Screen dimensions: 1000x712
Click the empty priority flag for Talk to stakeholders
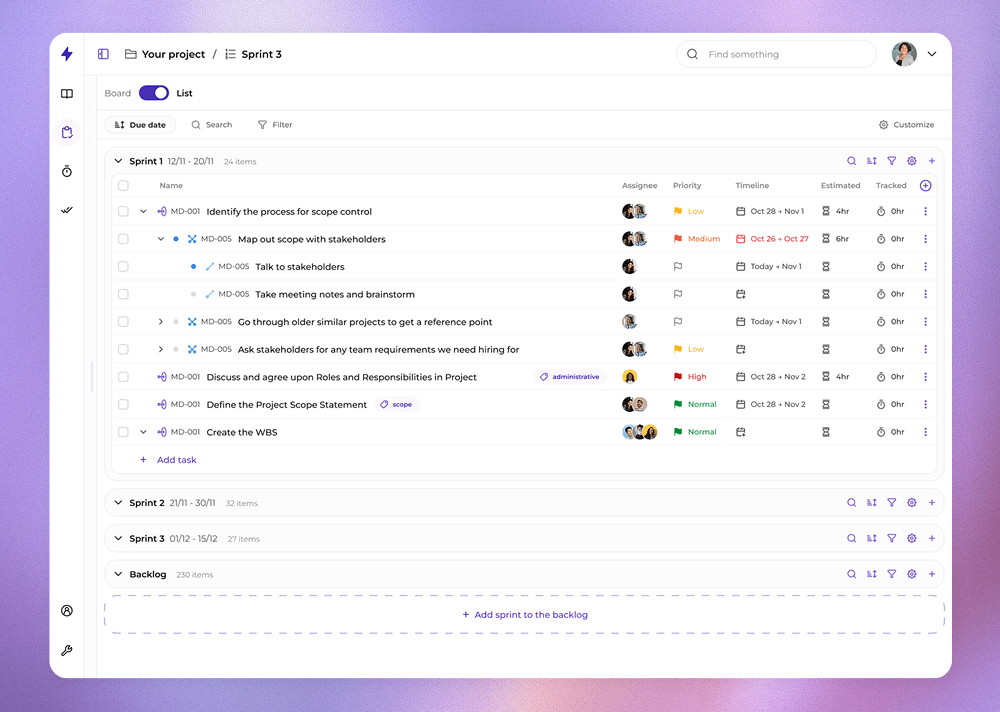(x=678, y=267)
